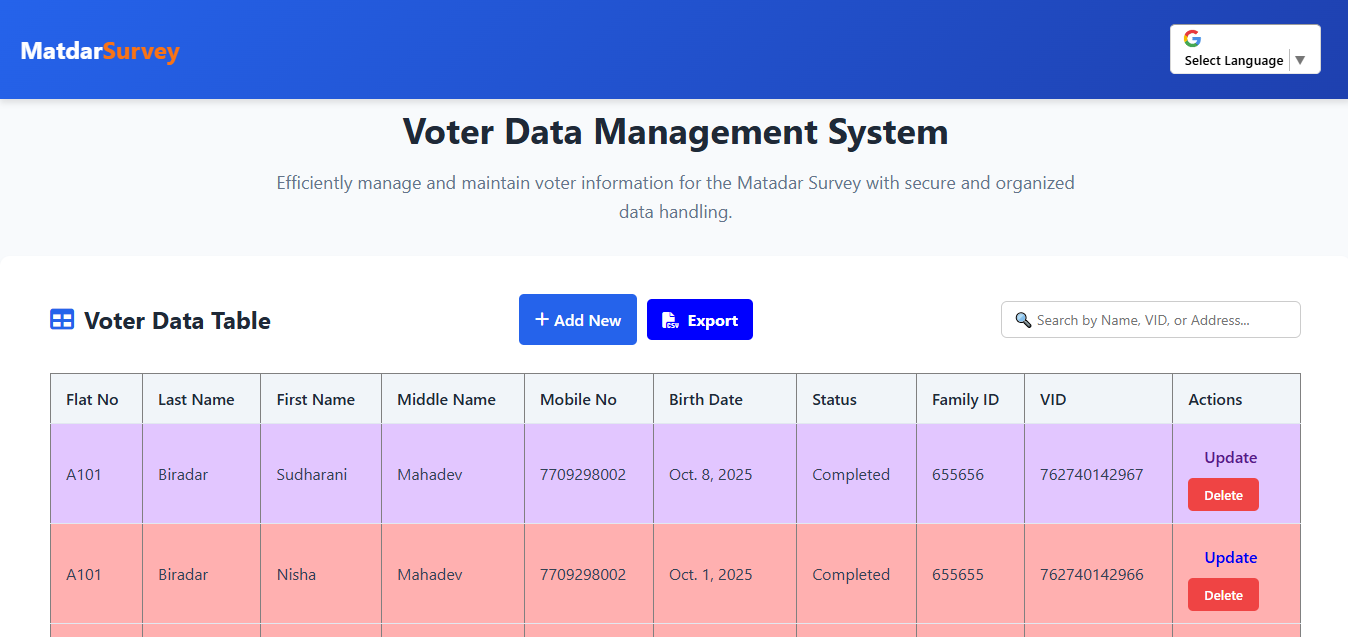Screen dimensions: 1348x637
Task: Click Update for Nisha Biradar
Action: [1230, 557]
